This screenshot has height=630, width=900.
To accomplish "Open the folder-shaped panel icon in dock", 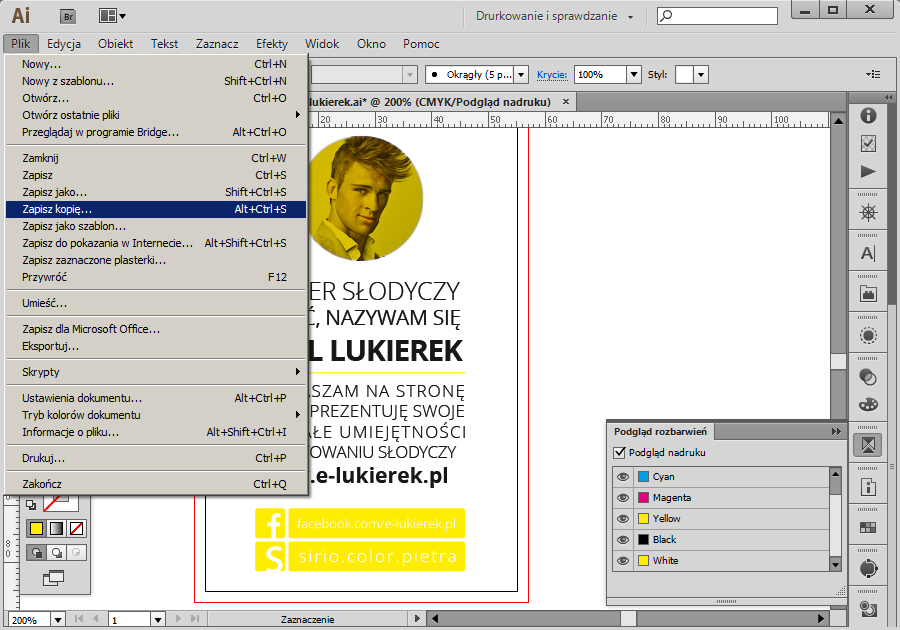I will coord(868,294).
